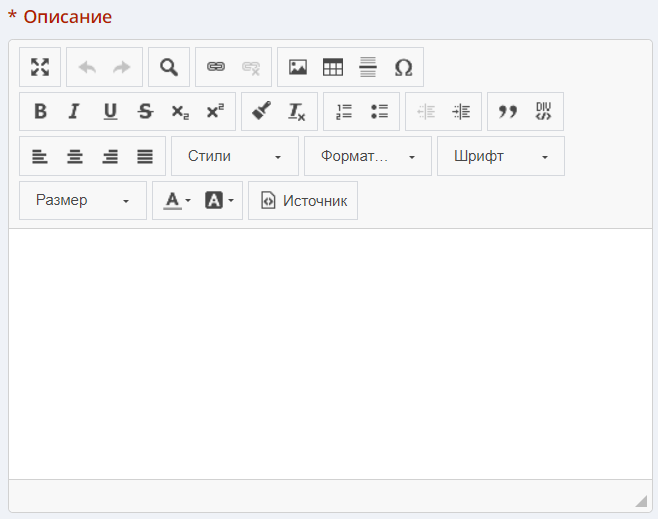Expand the Формат dropdown list
This screenshot has height=519, width=658.
click(368, 156)
